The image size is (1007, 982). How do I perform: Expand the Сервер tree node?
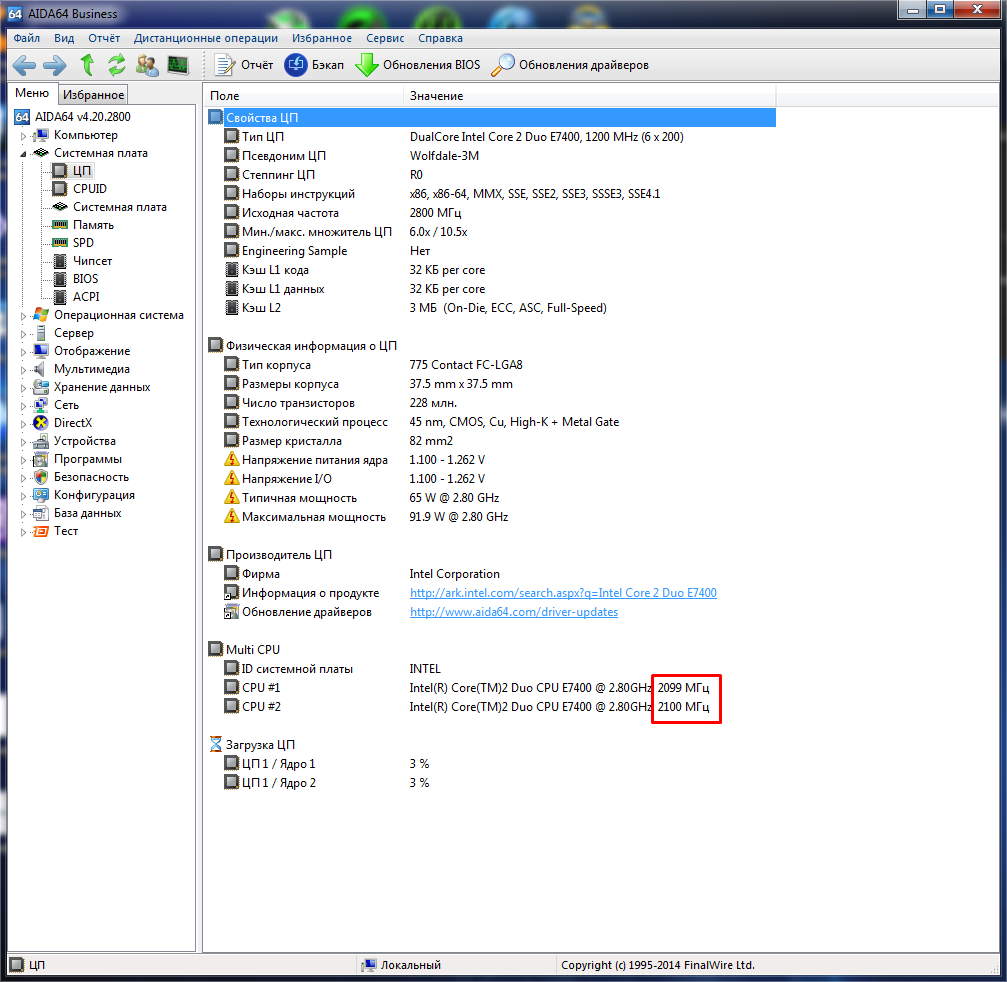pos(23,333)
